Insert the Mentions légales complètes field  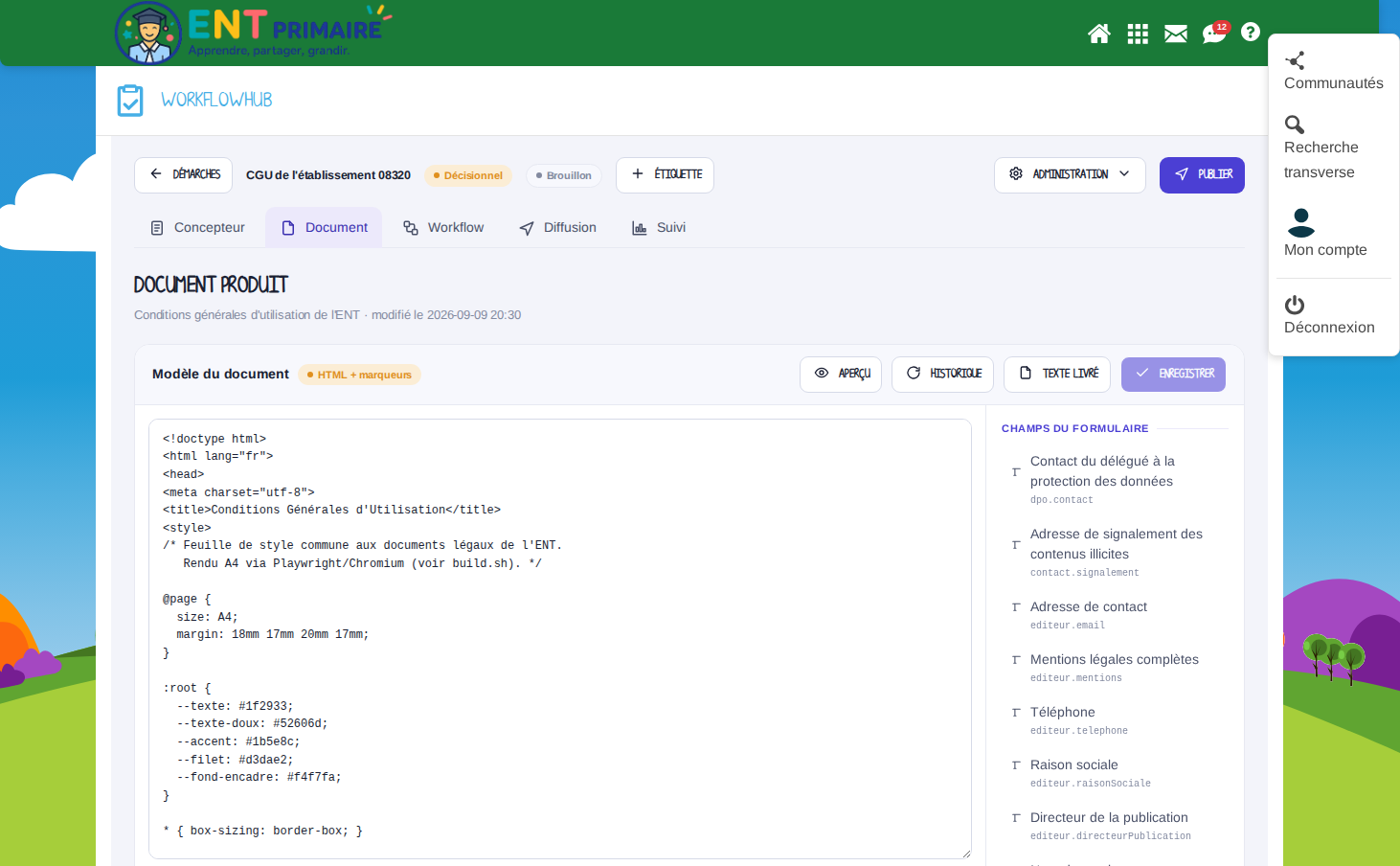coord(1115,668)
